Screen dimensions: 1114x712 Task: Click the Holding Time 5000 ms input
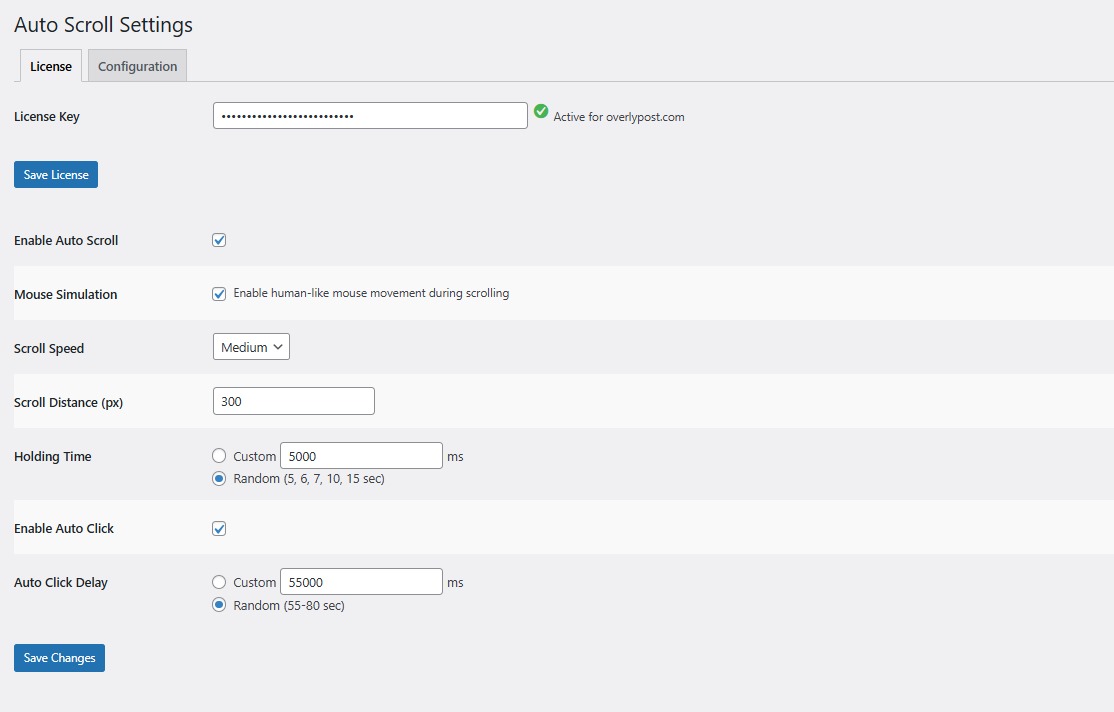point(361,456)
